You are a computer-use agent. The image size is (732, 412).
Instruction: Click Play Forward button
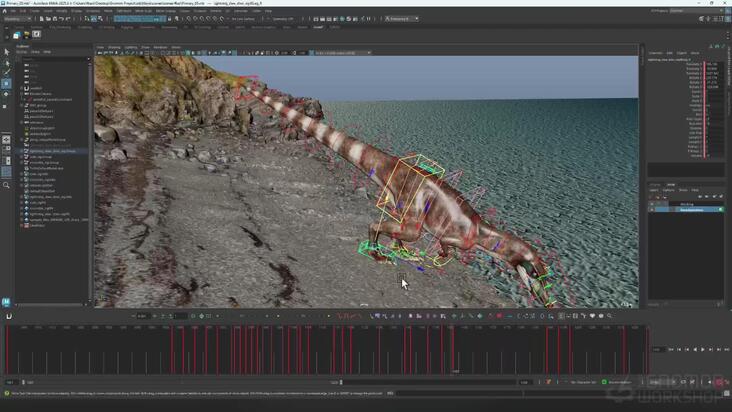tap(703, 349)
